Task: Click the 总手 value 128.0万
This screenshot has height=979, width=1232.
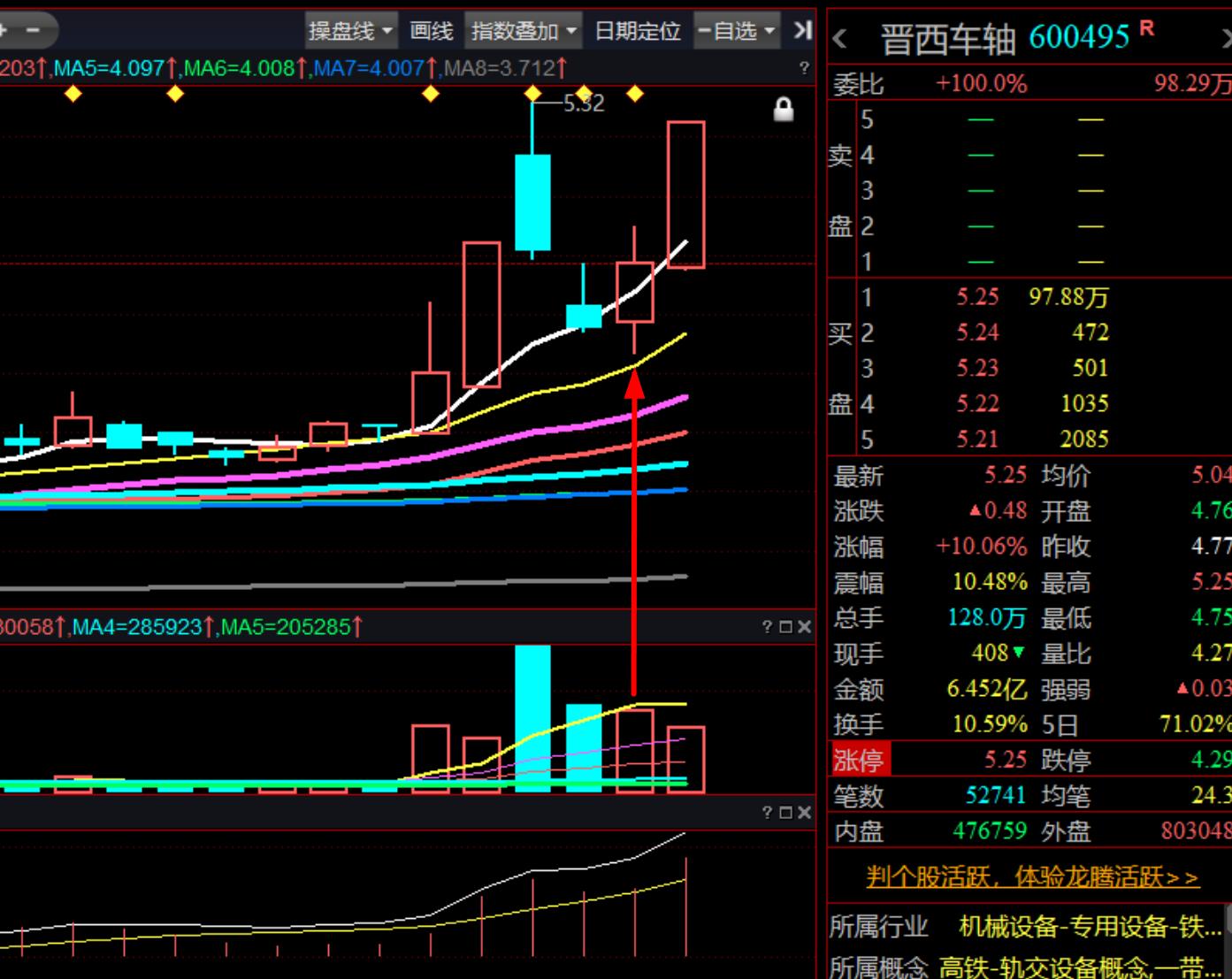Action: tap(987, 617)
